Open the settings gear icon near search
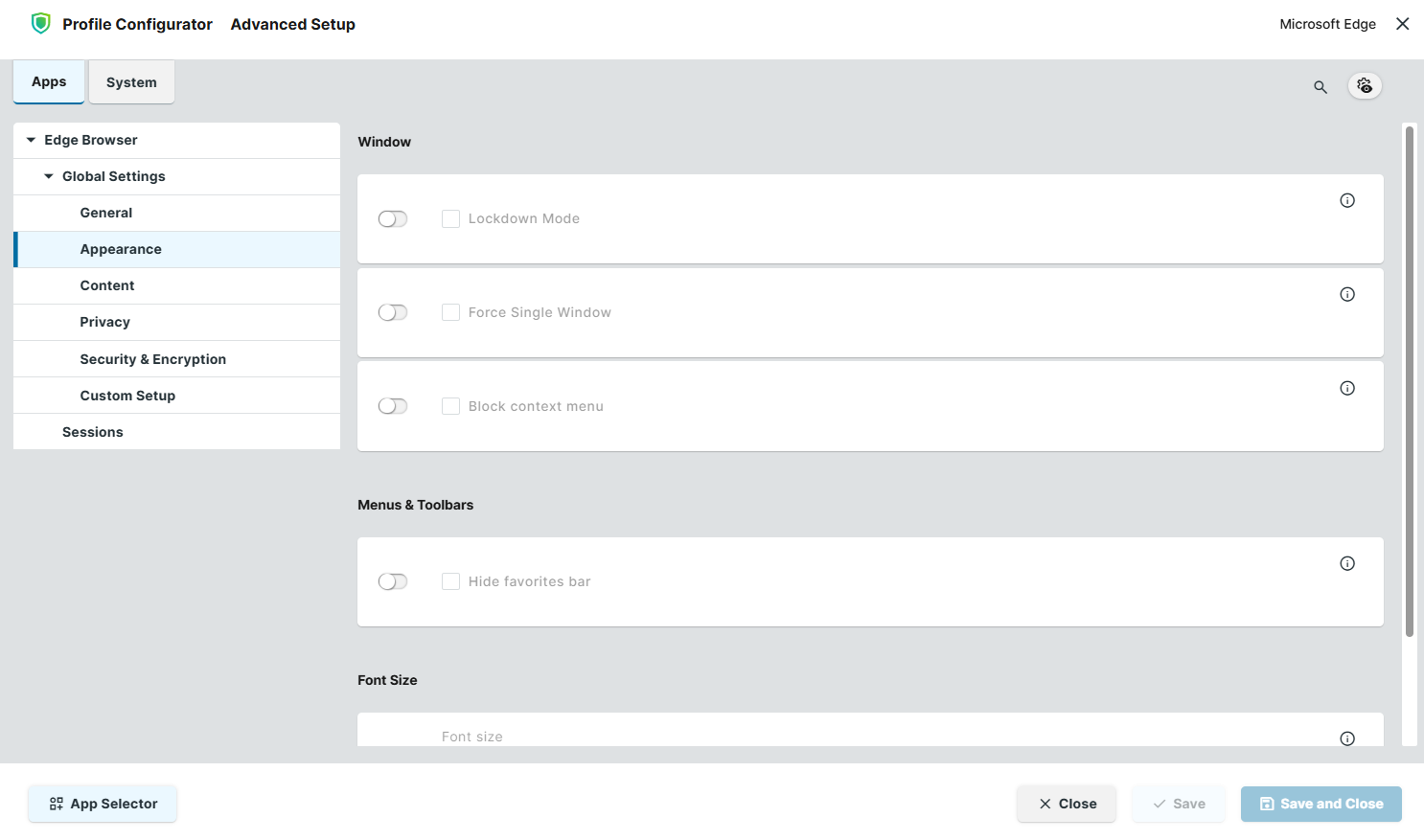 coord(1365,86)
